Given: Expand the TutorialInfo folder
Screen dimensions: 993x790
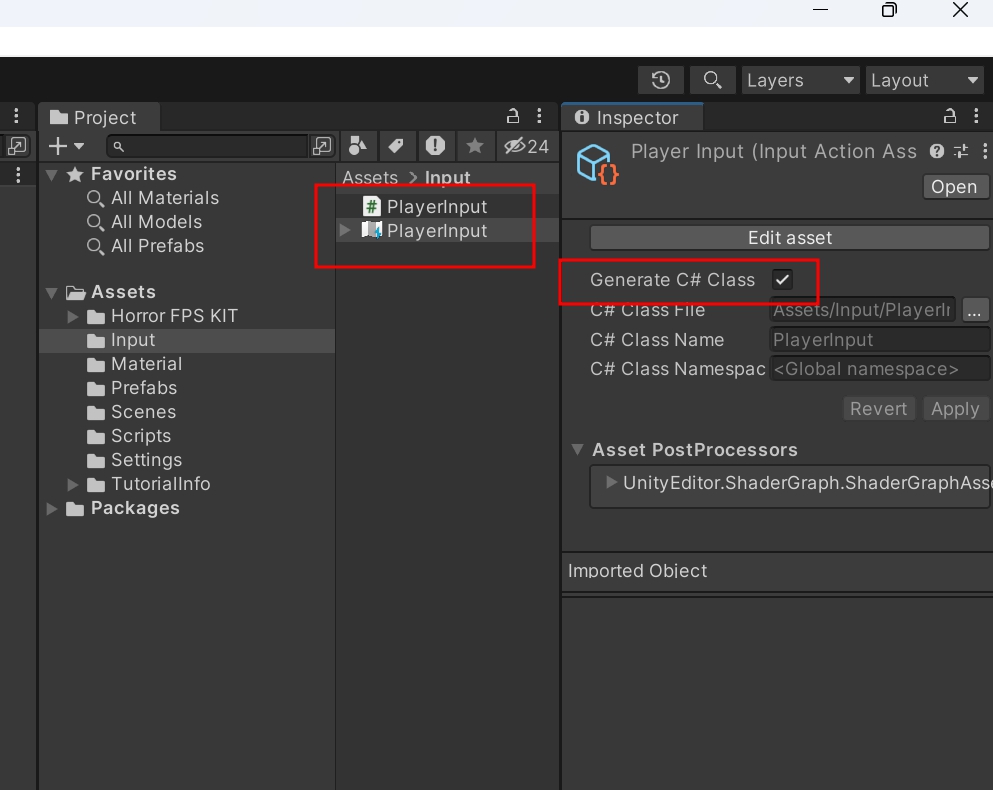Looking at the screenshot, I should coord(73,485).
